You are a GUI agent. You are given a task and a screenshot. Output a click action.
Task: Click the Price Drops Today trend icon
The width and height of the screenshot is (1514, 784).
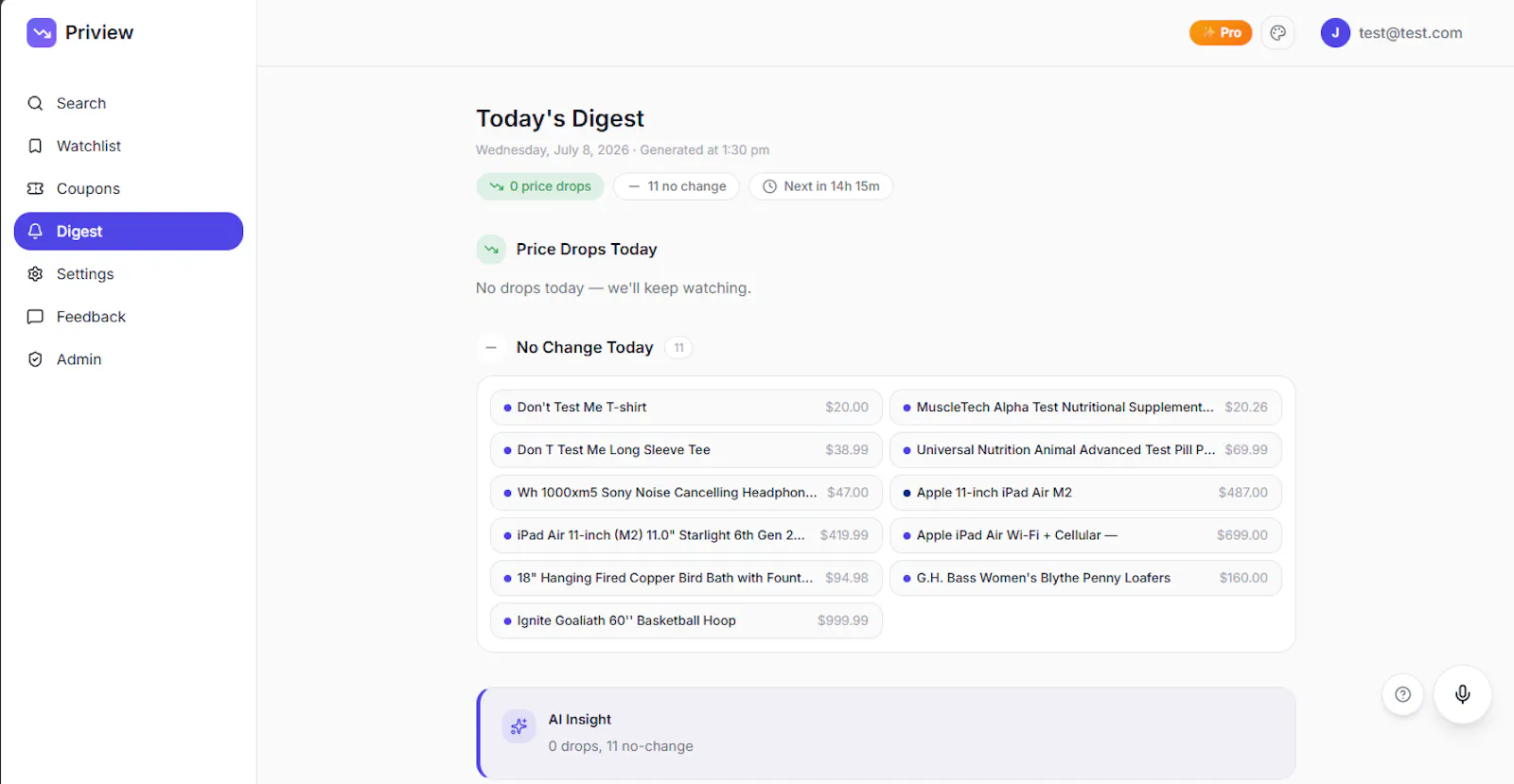[491, 249]
